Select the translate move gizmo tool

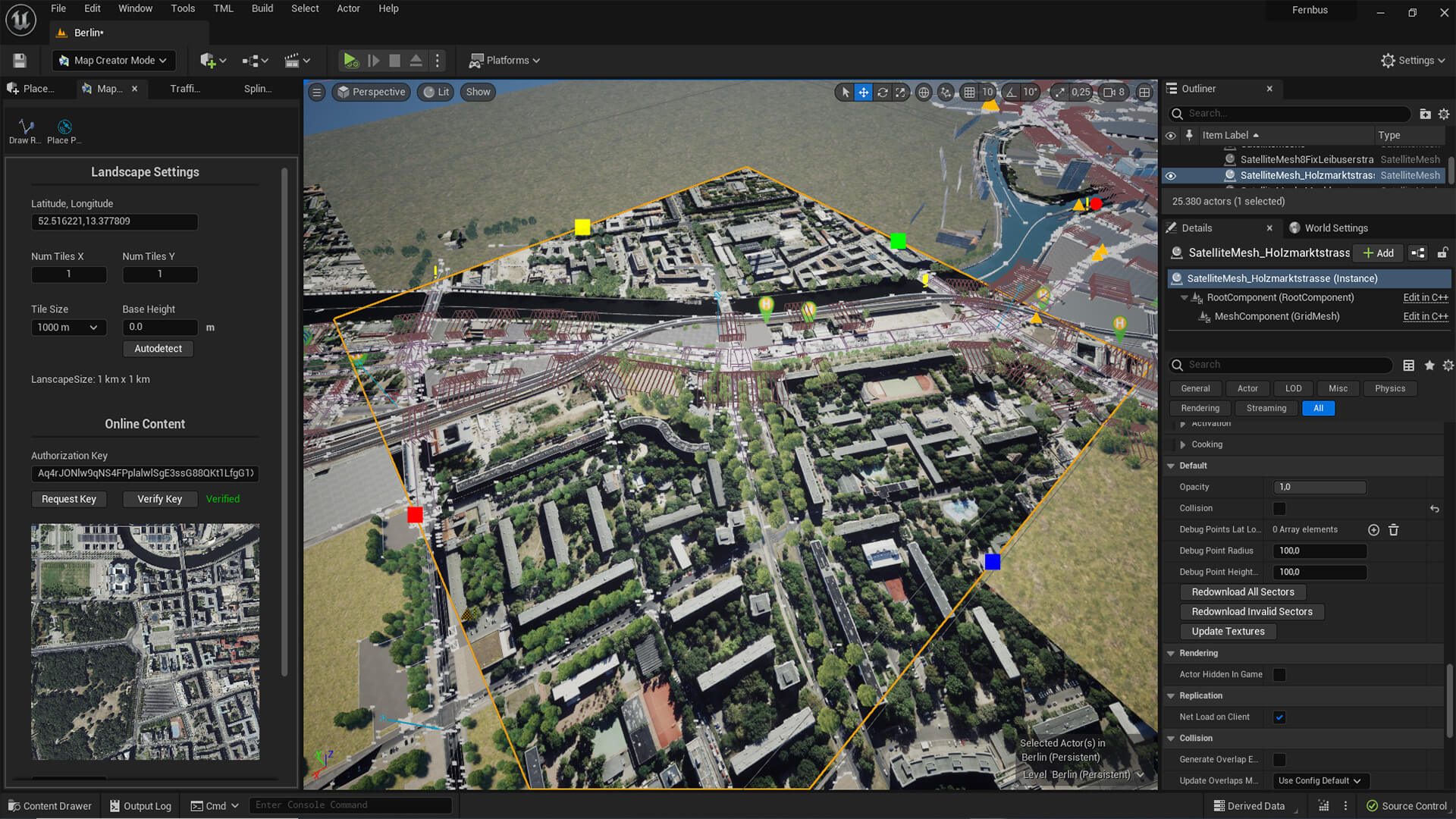(x=864, y=92)
